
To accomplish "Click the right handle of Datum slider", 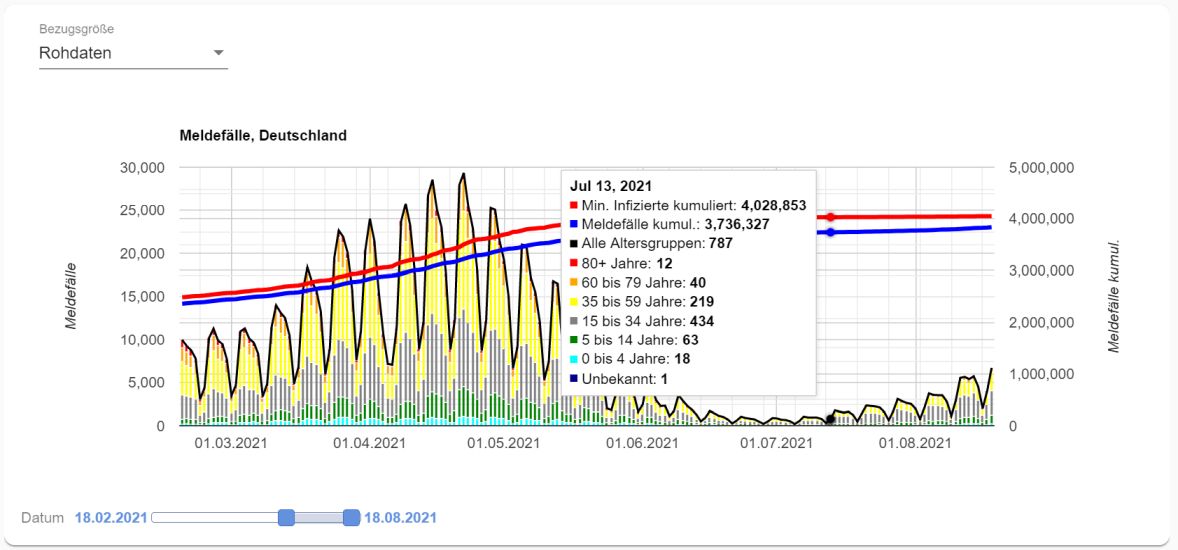I will point(351,517).
